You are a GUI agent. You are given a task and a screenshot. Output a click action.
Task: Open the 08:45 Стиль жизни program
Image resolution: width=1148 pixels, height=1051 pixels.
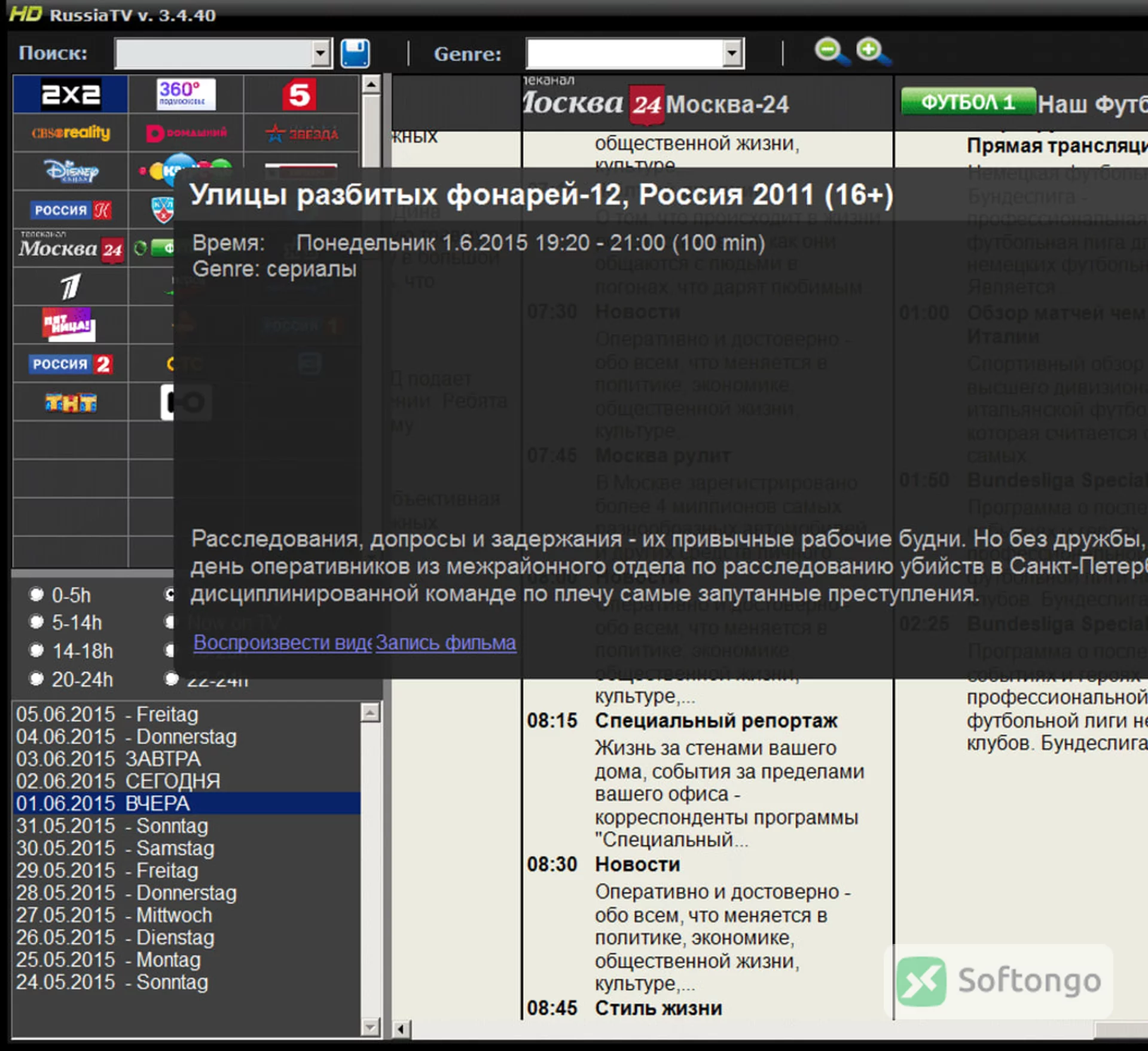pyautogui.click(x=658, y=1008)
